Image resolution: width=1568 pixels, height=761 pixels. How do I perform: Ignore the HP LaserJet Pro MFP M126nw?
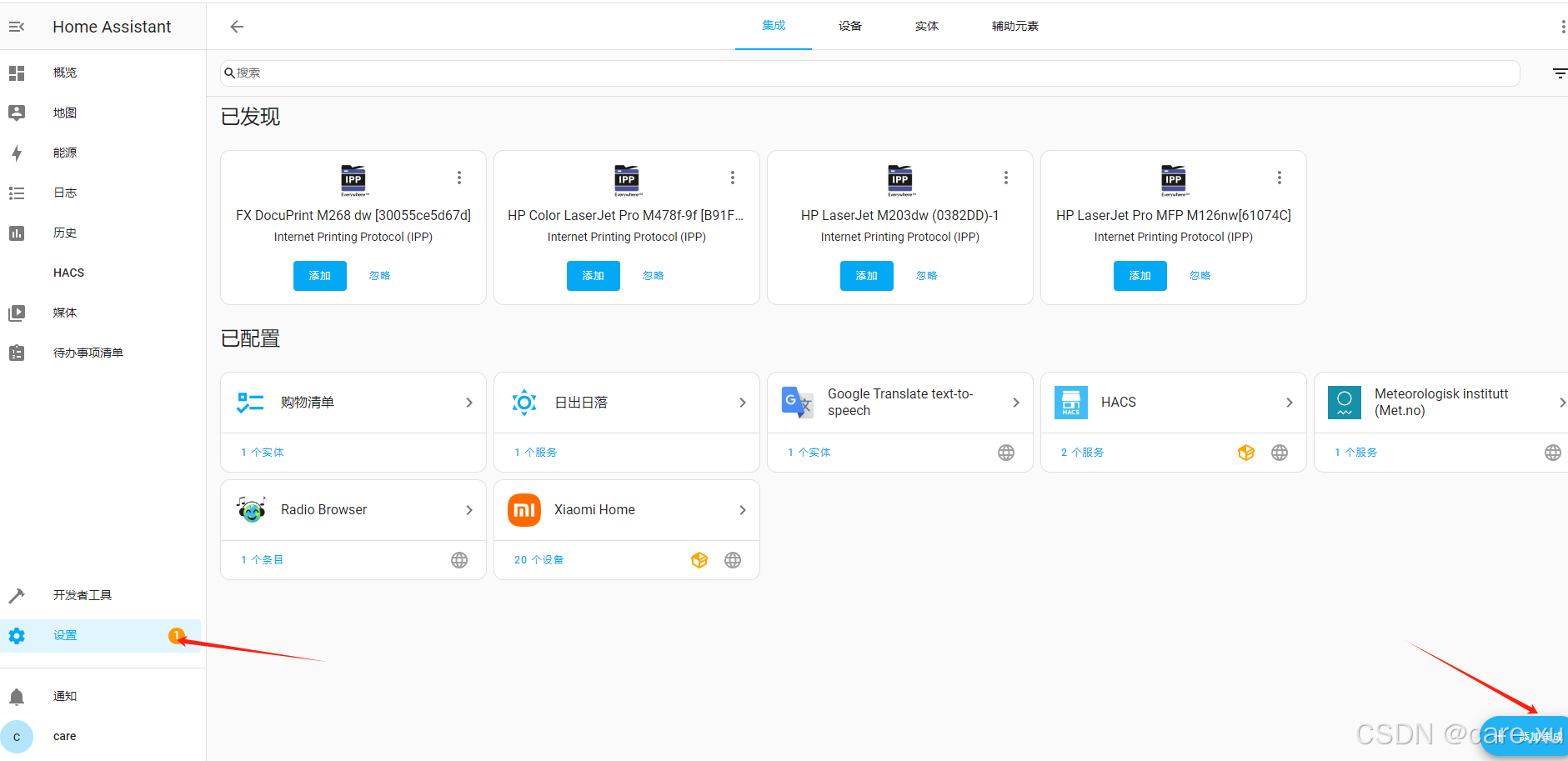[1200, 276]
